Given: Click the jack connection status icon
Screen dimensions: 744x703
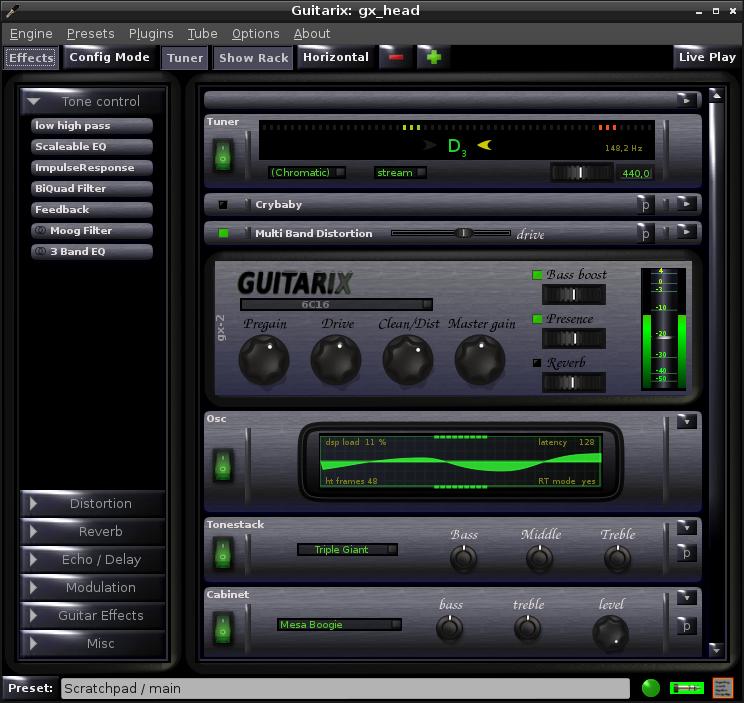Looking at the screenshot, I should pos(686,688).
